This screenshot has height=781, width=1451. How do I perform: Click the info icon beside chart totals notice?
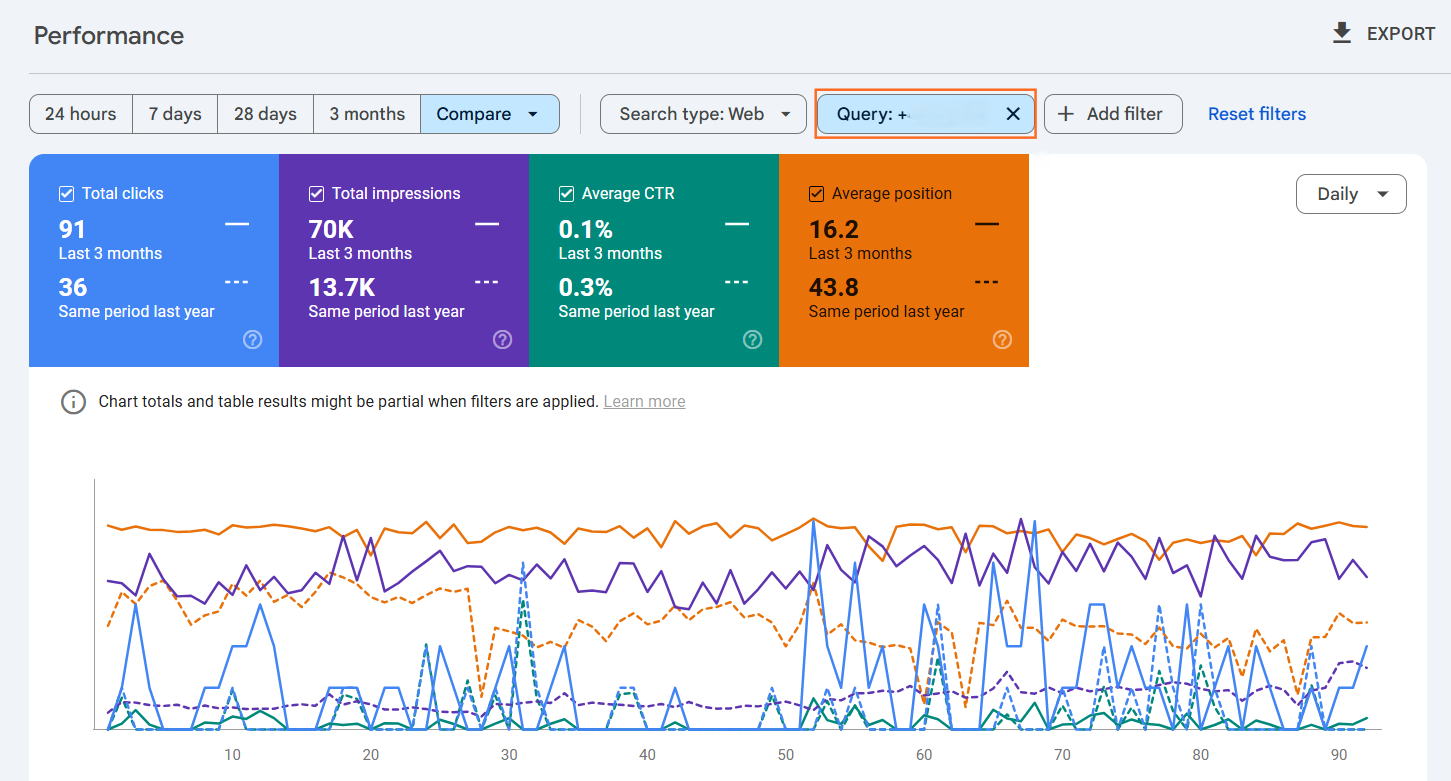73,402
